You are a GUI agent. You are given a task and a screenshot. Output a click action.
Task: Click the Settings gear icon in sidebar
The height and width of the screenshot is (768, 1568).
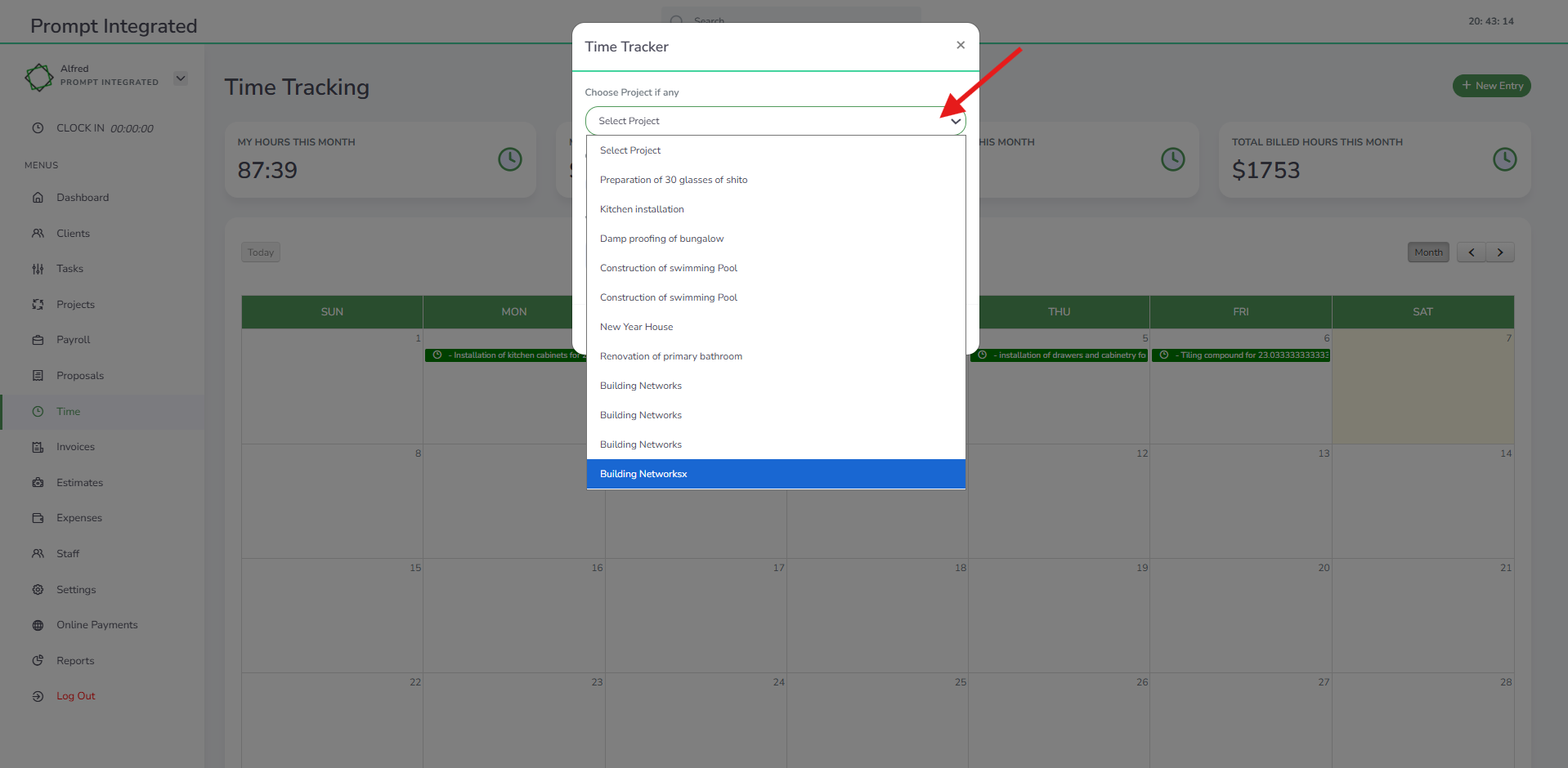[38, 590]
